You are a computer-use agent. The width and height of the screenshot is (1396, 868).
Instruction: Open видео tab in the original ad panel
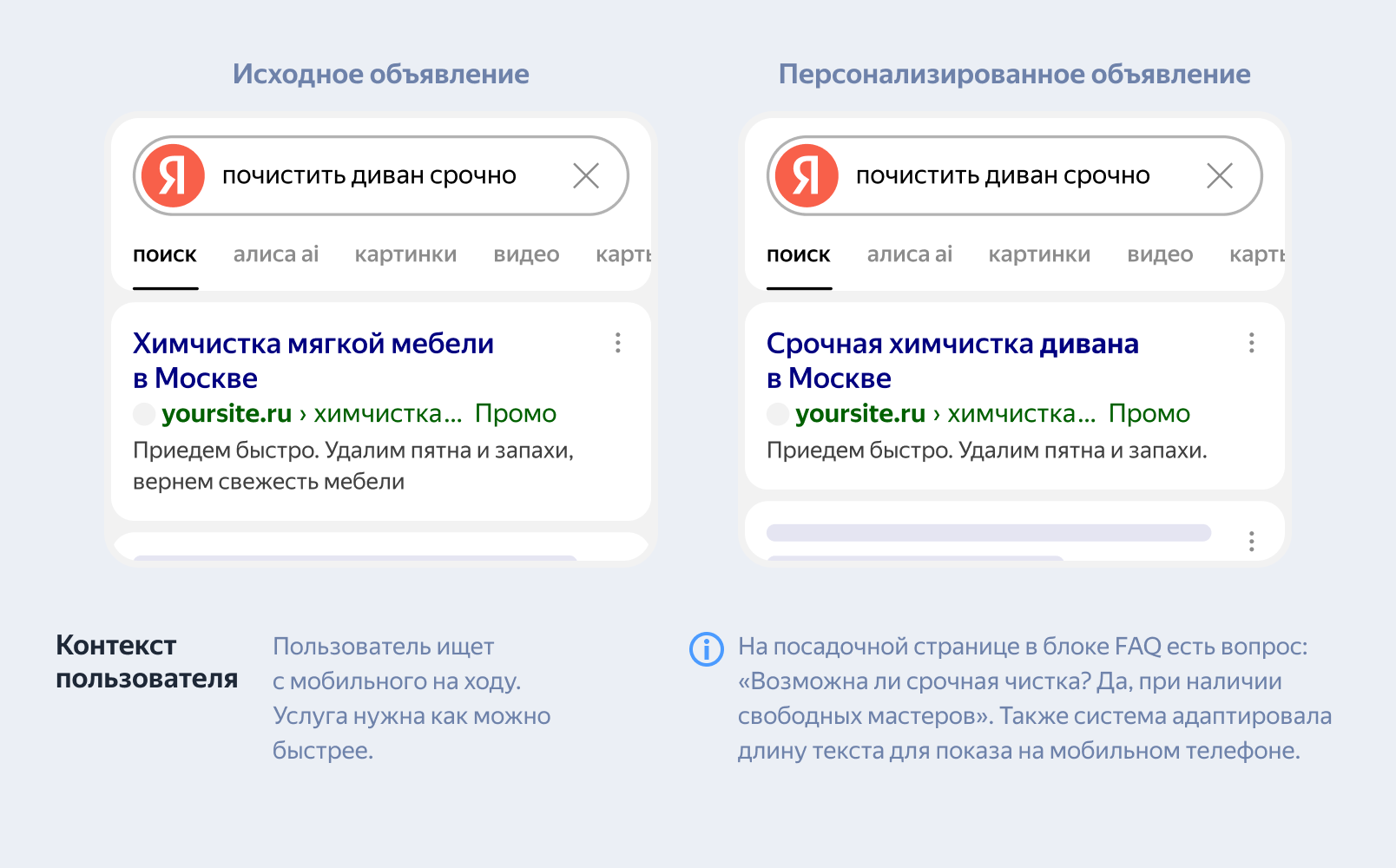point(526,254)
